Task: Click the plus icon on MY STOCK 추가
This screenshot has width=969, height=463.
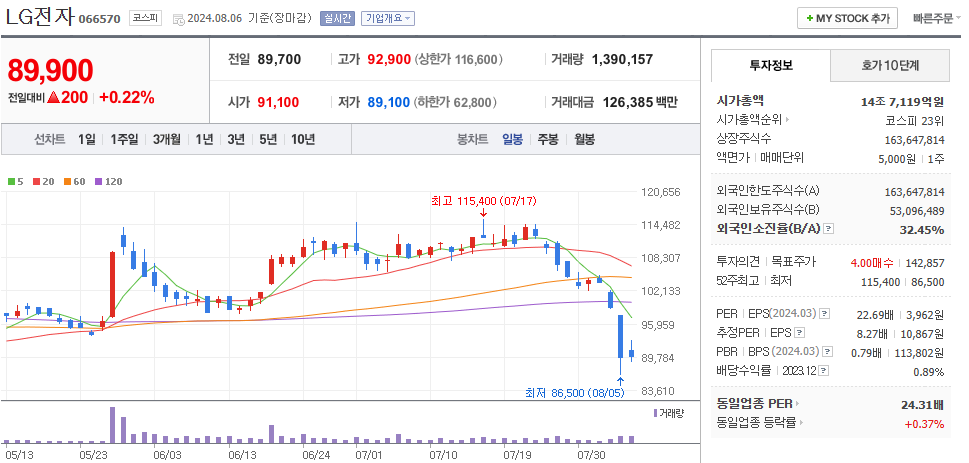Action: click(x=809, y=19)
